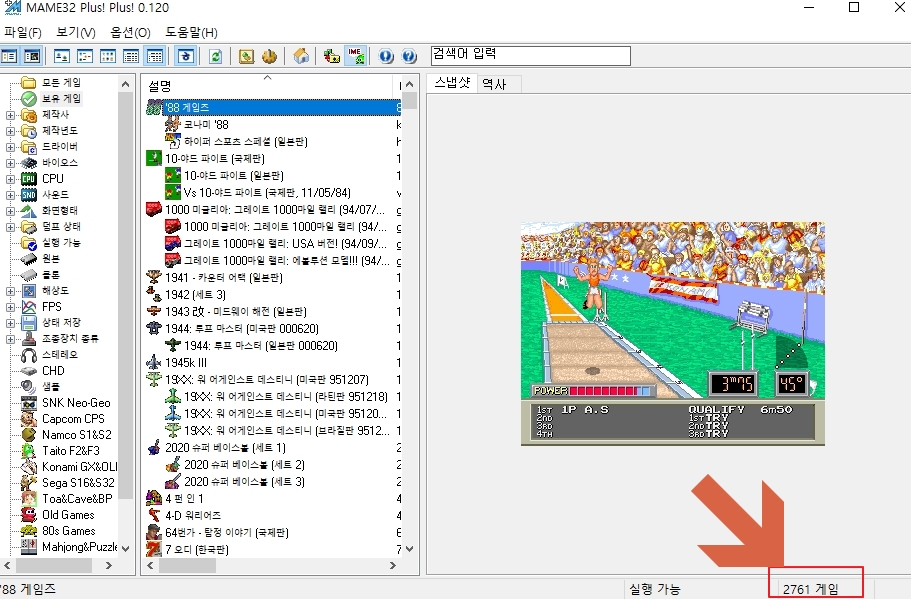Select the 1945k III entry
The width and height of the screenshot is (911, 599).
[x=186, y=363]
